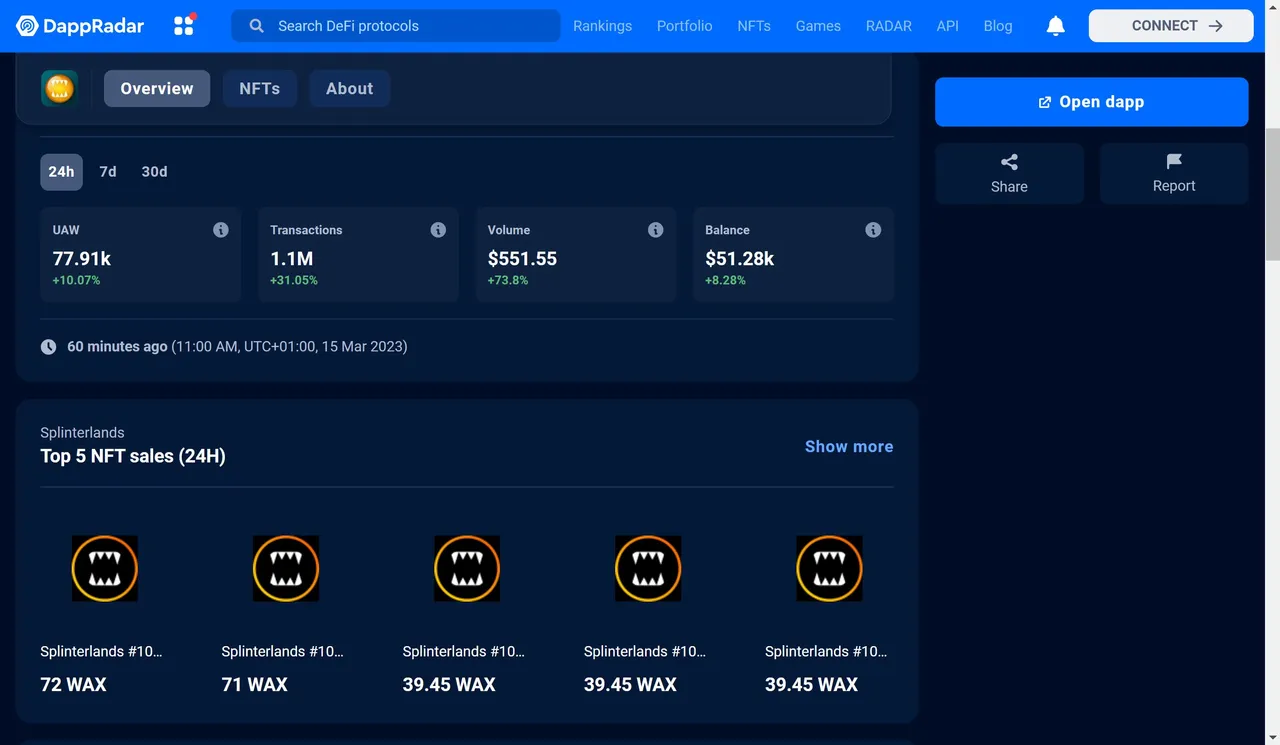Select the 30d time range
The image size is (1280, 745).
click(x=154, y=172)
